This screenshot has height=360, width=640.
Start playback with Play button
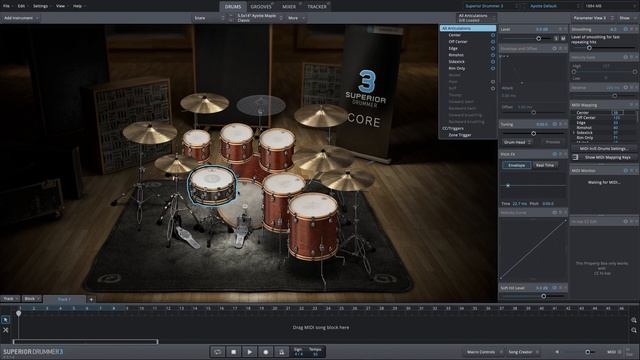249,352
